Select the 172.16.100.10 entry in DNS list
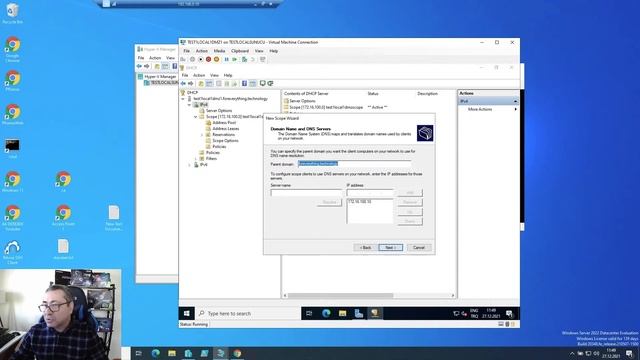 (360, 202)
